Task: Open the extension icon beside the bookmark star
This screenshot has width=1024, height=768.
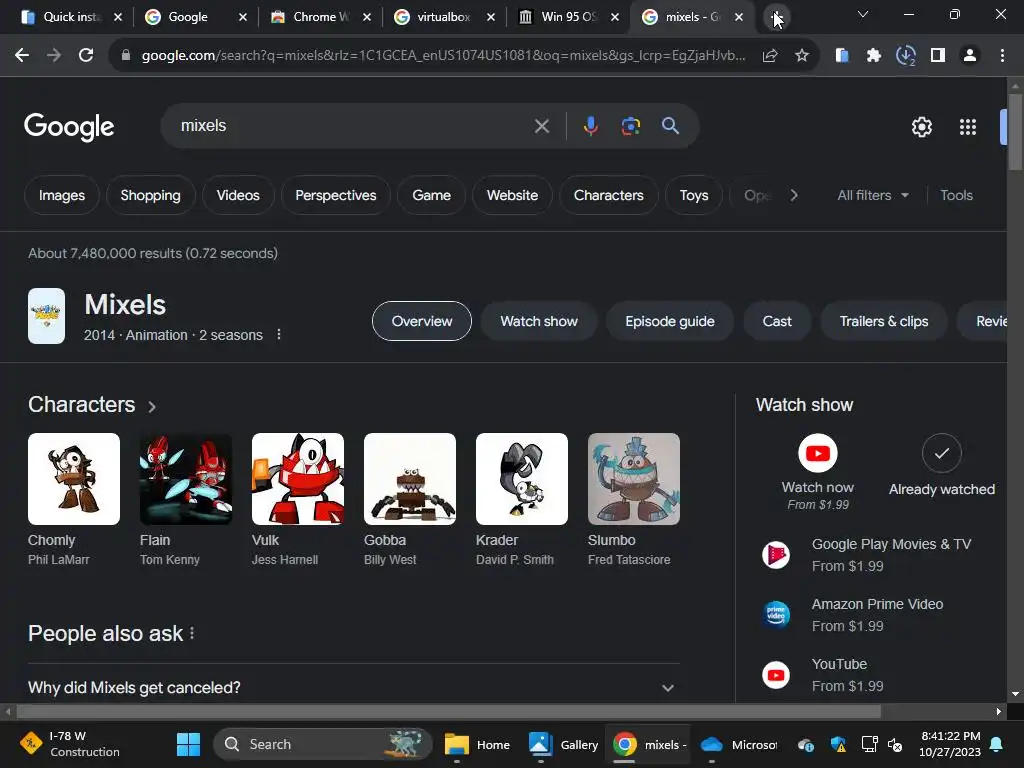Action: tap(842, 56)
